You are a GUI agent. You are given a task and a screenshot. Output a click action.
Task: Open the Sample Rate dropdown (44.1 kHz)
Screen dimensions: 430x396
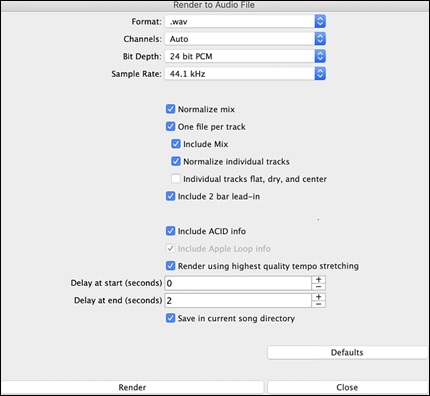pos(245,74)
